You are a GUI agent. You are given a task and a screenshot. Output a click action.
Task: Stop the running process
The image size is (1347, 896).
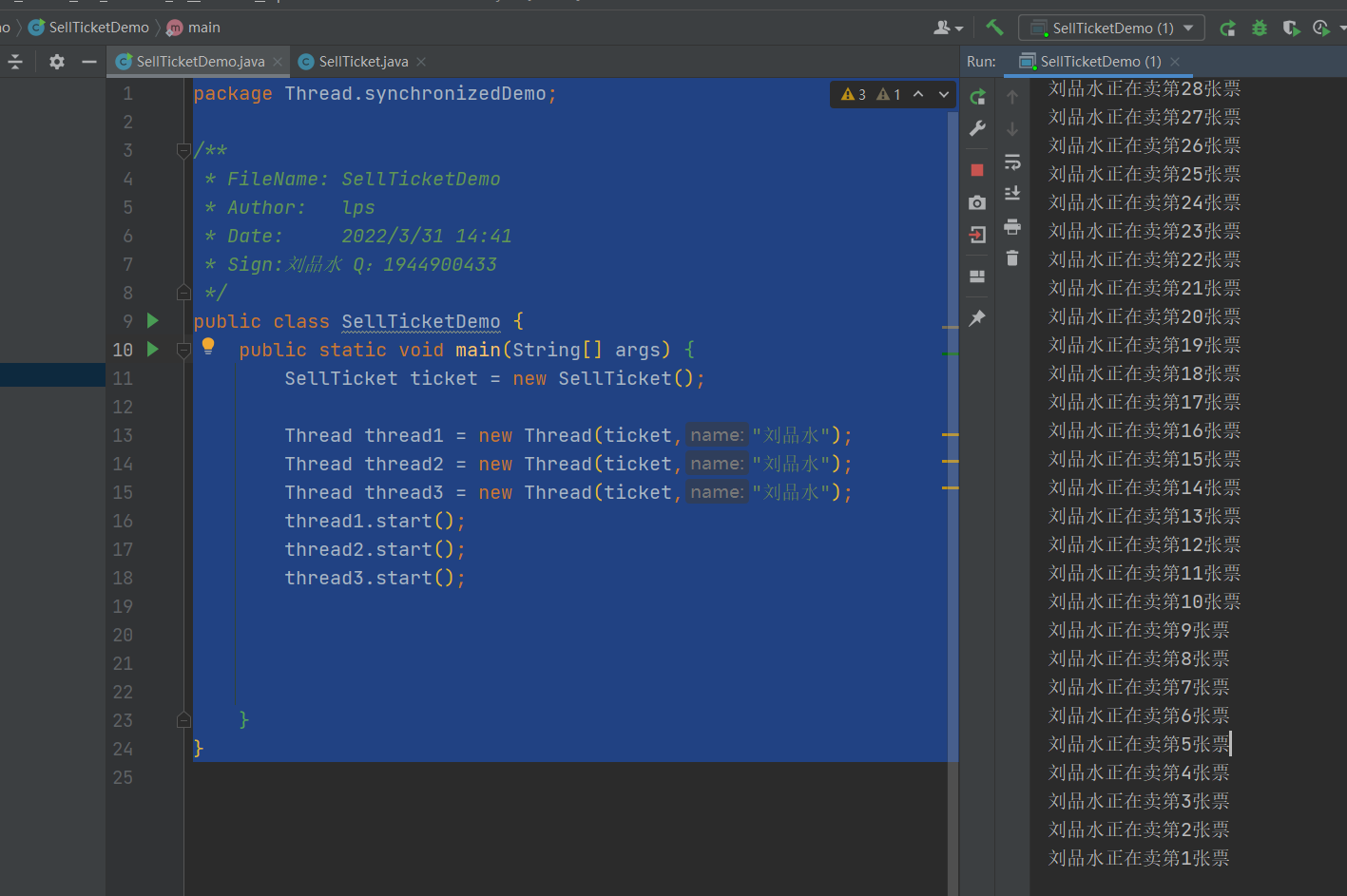(977, 170)
